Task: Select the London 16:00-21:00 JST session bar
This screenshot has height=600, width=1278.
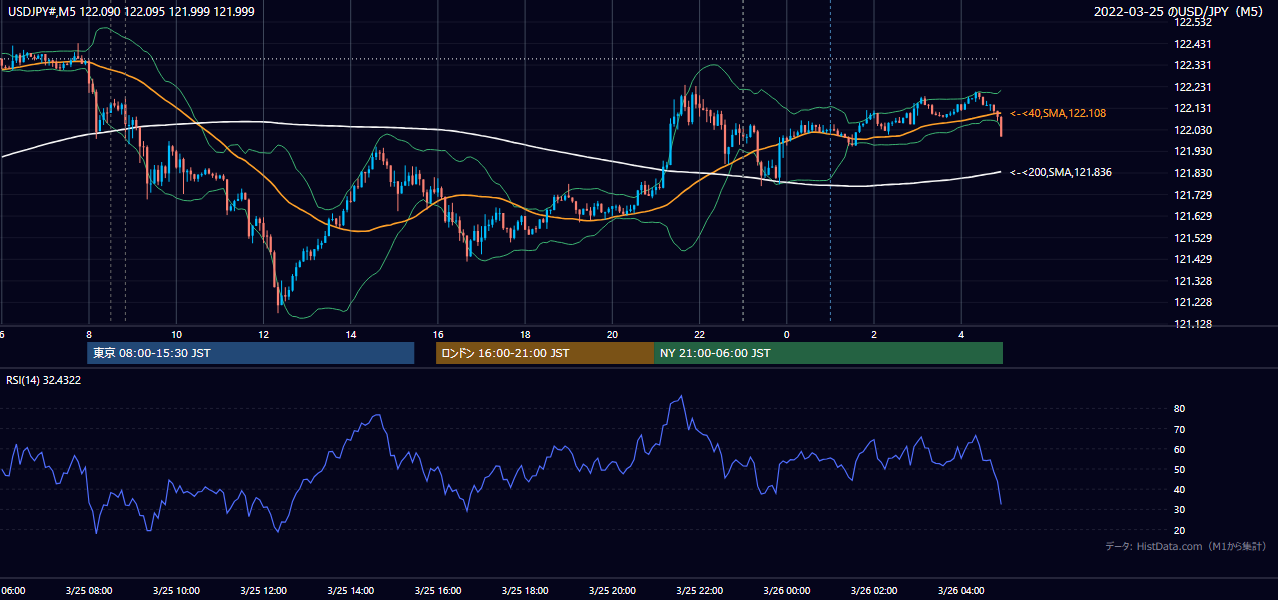Action: (x=545, y=353)
